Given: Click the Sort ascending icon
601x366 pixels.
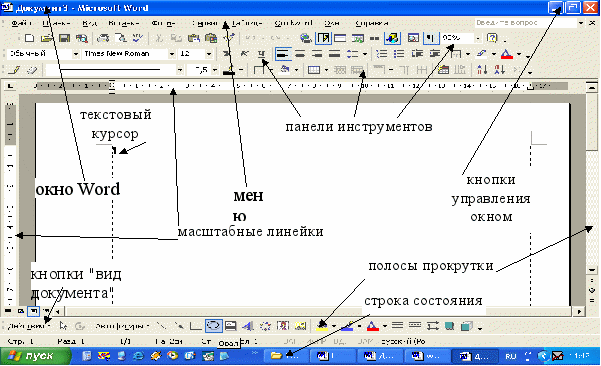Looking at the screenshot, I should click(482, 70).
